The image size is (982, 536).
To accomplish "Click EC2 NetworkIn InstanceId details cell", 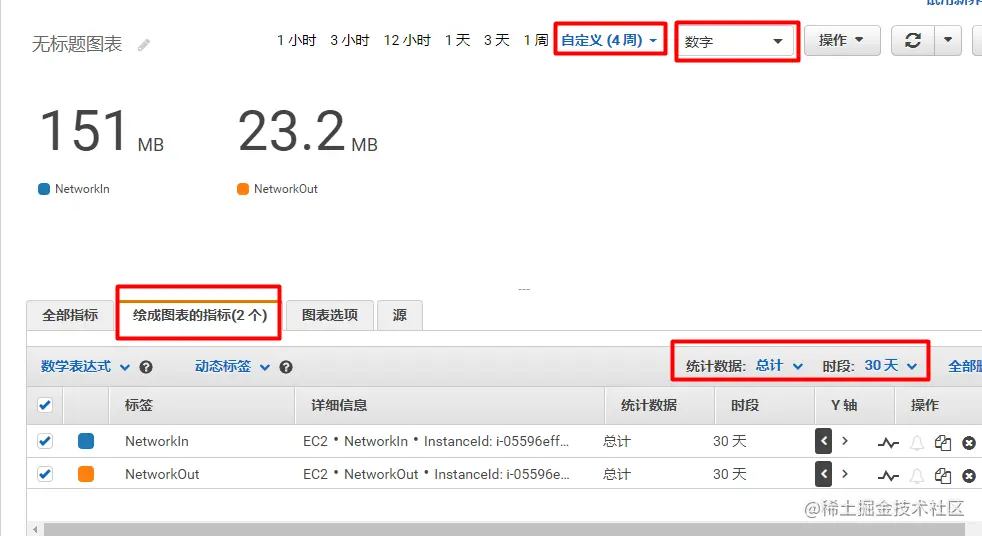I will 436,441.
